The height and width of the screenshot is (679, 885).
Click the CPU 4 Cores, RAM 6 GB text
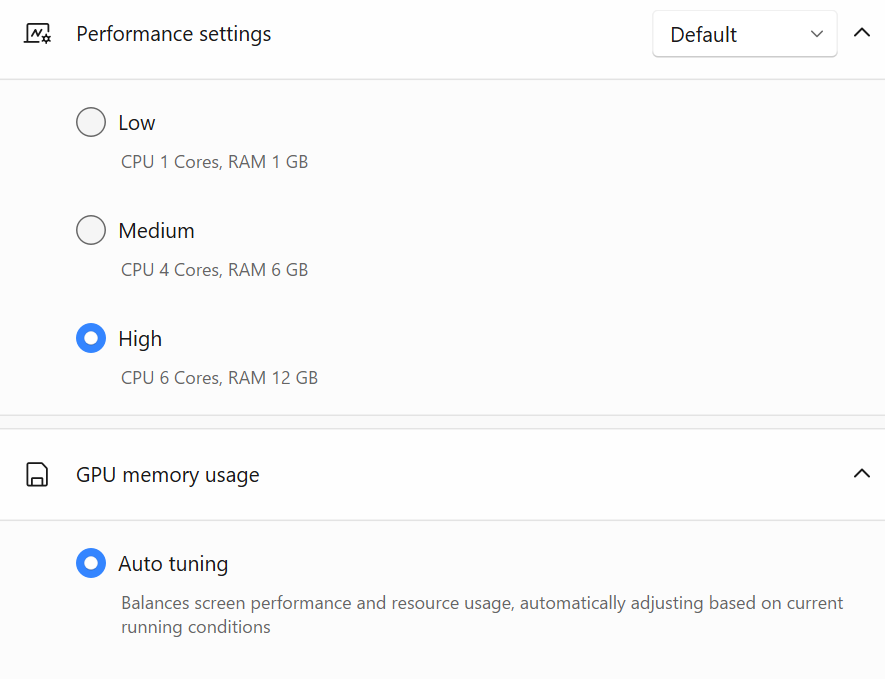point(214,269)
